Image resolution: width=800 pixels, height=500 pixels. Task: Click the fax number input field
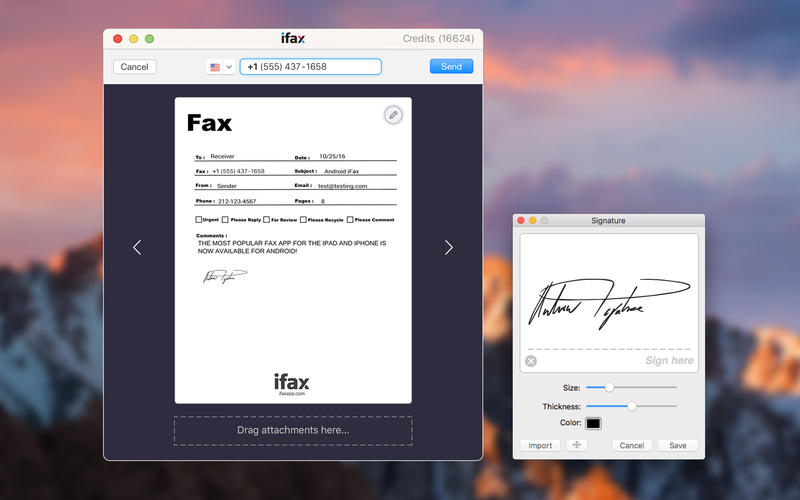click(x=311, y=67)
